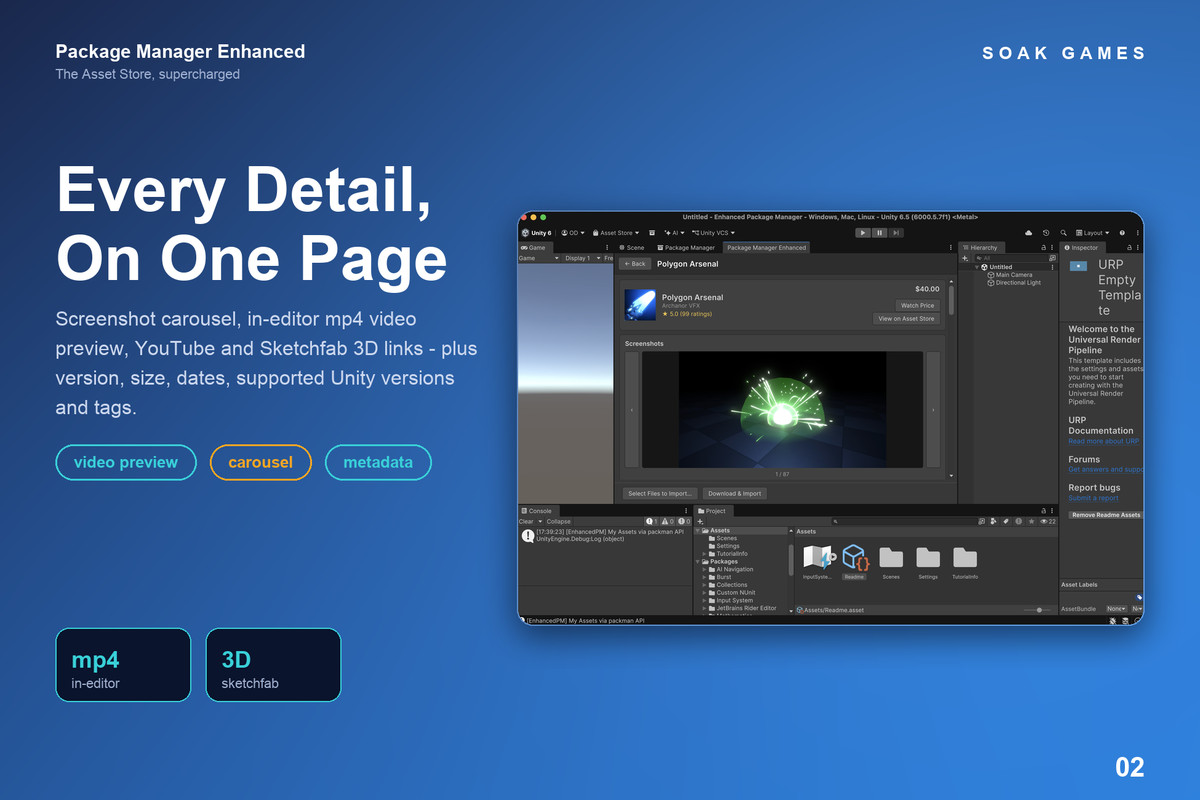Expand the TutorialInfo folder in tree
1200x800 pixels.
[x=705, y=554]
